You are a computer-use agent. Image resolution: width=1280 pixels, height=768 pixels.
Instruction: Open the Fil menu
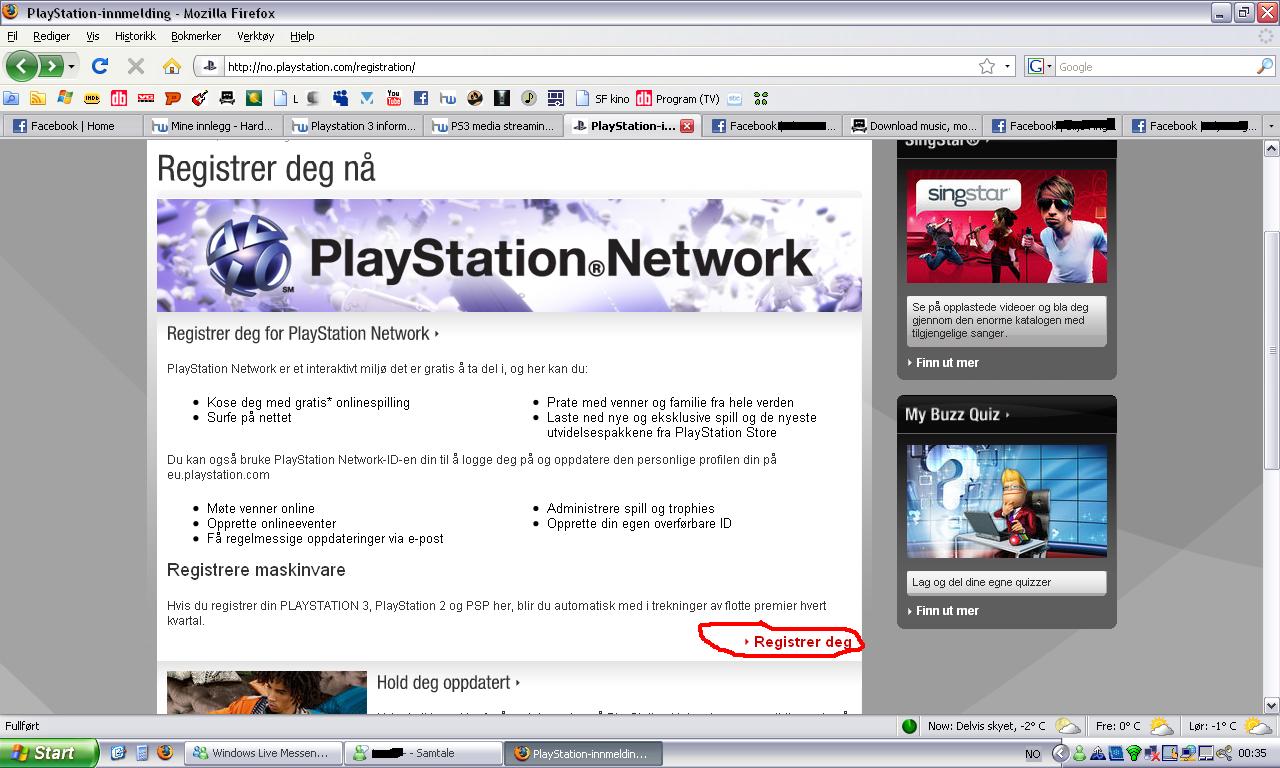coord(12,36)
